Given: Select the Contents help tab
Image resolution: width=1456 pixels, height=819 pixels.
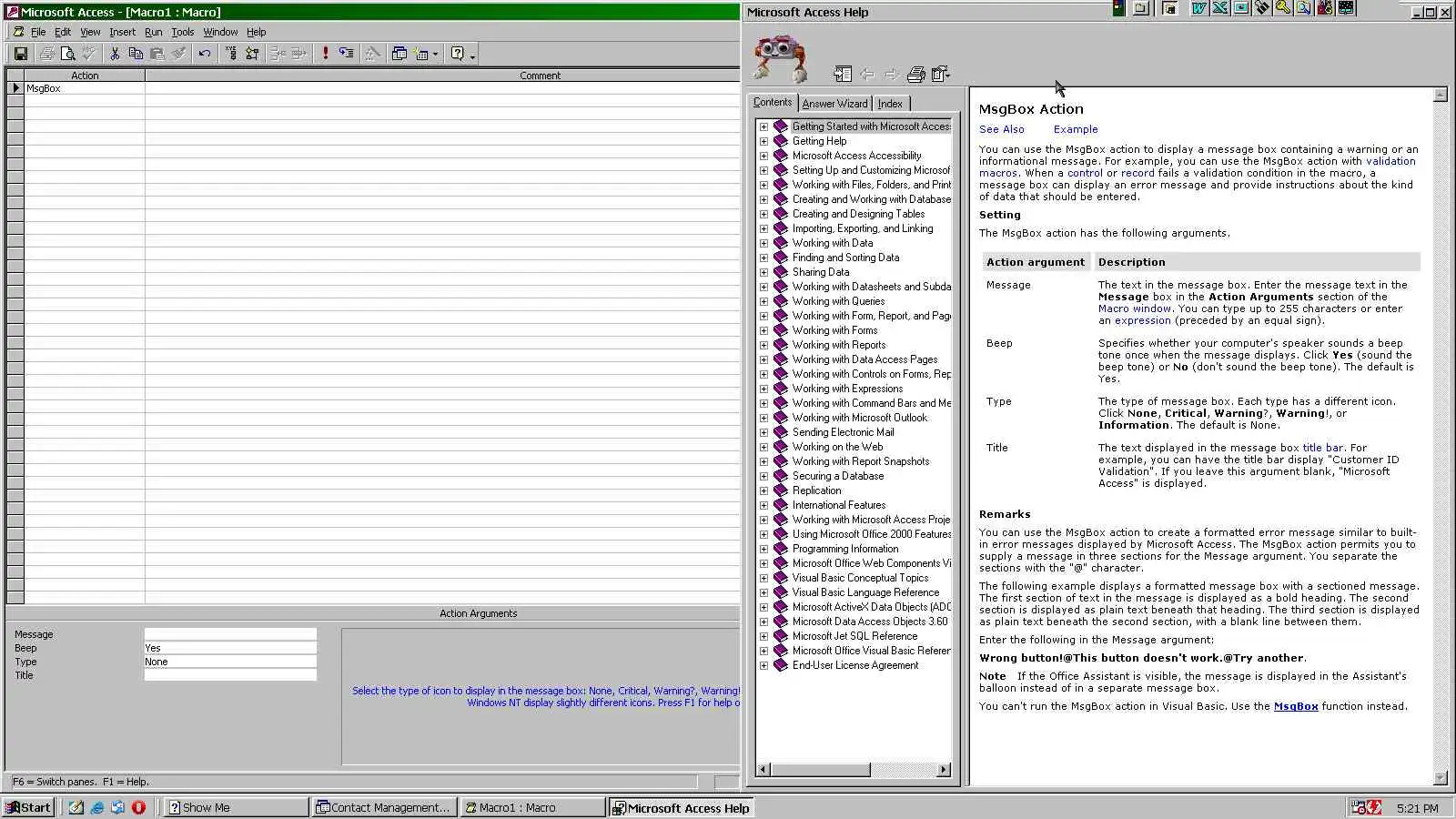Looking at the screenshot, I should pos(773,103).
